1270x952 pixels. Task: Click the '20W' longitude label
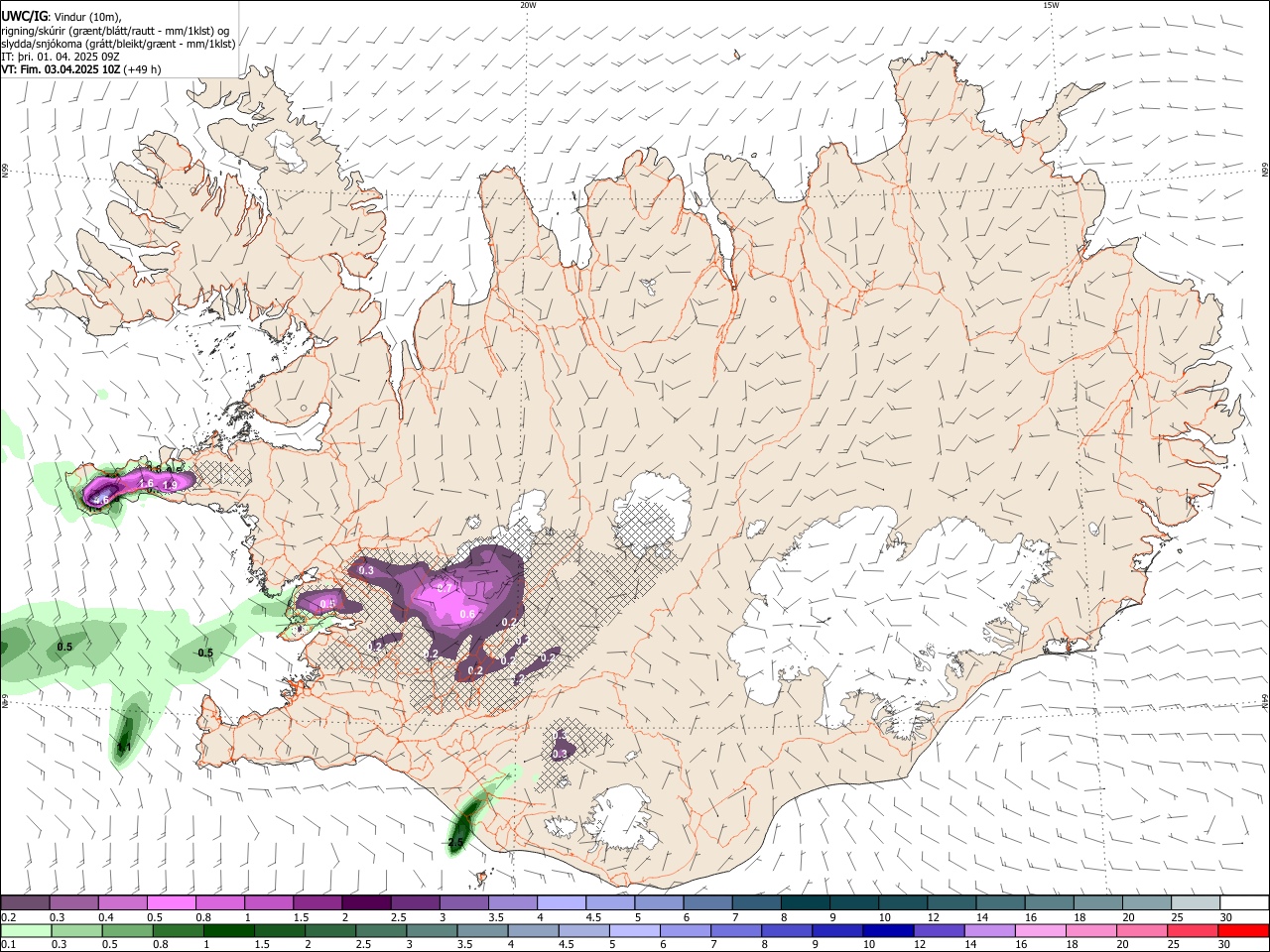[x=528, y=5]
